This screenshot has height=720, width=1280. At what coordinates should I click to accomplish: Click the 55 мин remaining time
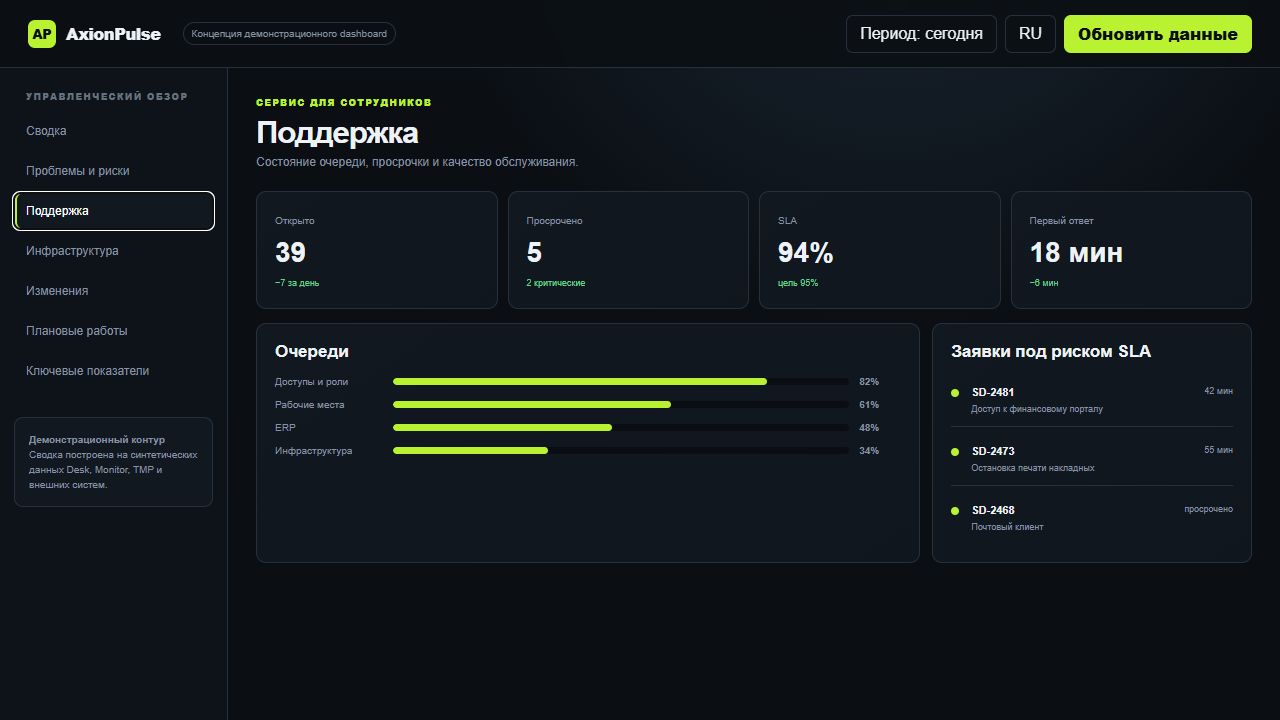[1218, 450]
